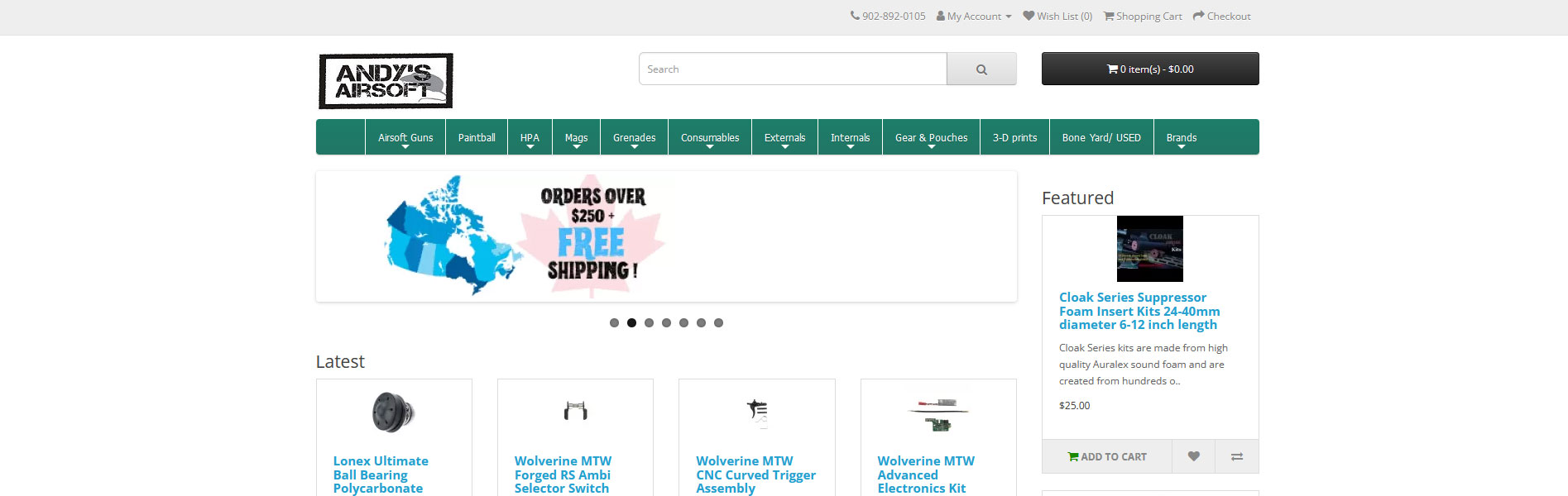Open the Forged RS Ambi Selector thumbnail
This screenshot has height=496, width=1568.
(x=575, y=411)
